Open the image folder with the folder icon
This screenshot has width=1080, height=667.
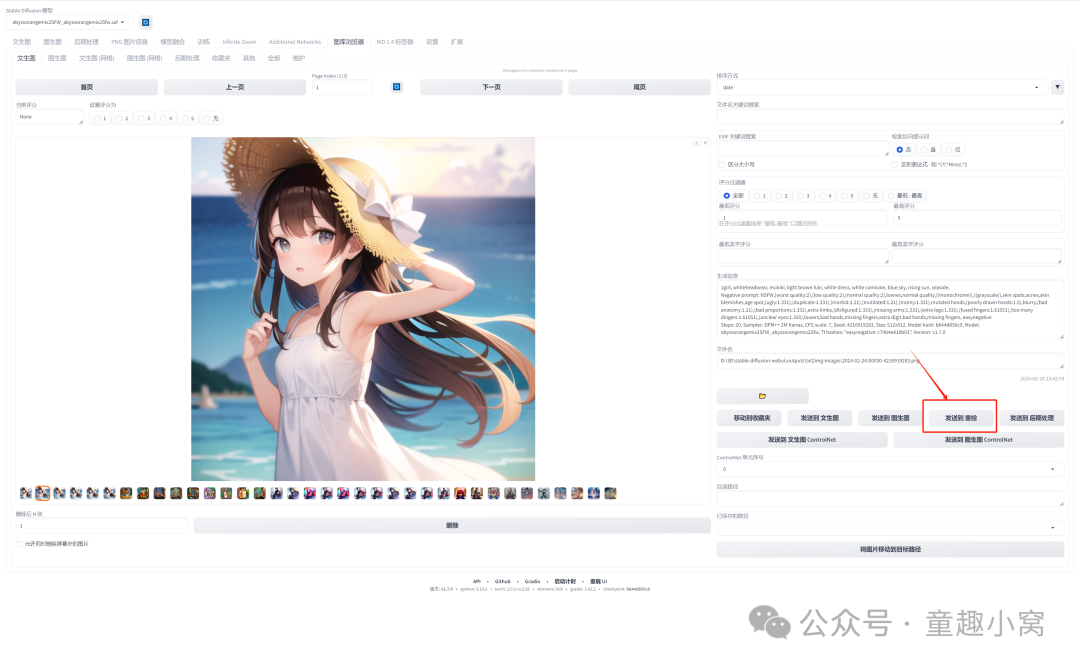[762, 396]
